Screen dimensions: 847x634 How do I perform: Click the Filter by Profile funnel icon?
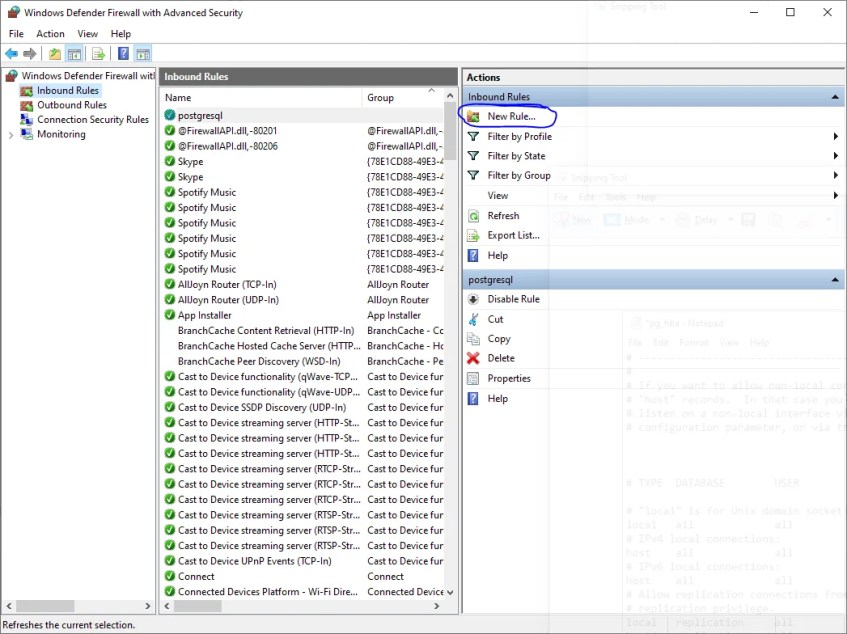click(x=473, y=137)
